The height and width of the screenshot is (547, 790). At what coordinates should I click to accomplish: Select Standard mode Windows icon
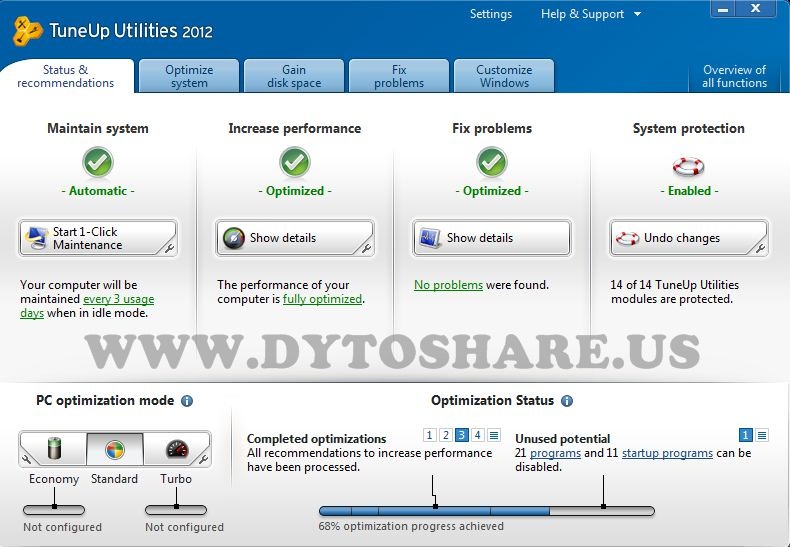(115, 449)
